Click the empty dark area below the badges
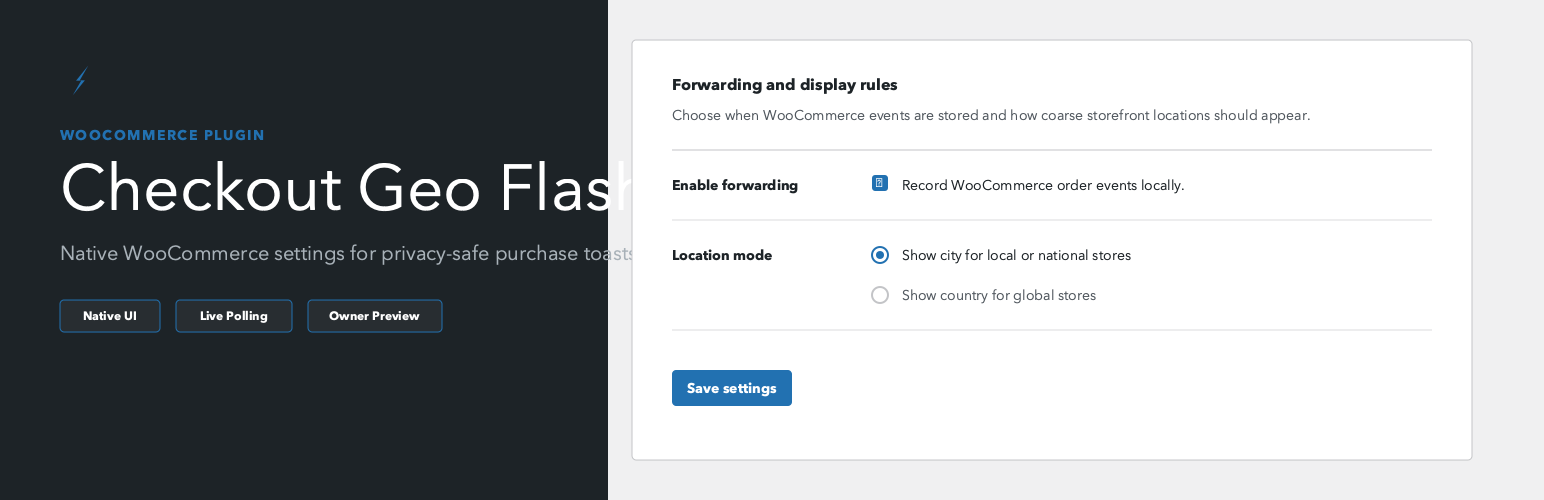 (x=300, y=420)
